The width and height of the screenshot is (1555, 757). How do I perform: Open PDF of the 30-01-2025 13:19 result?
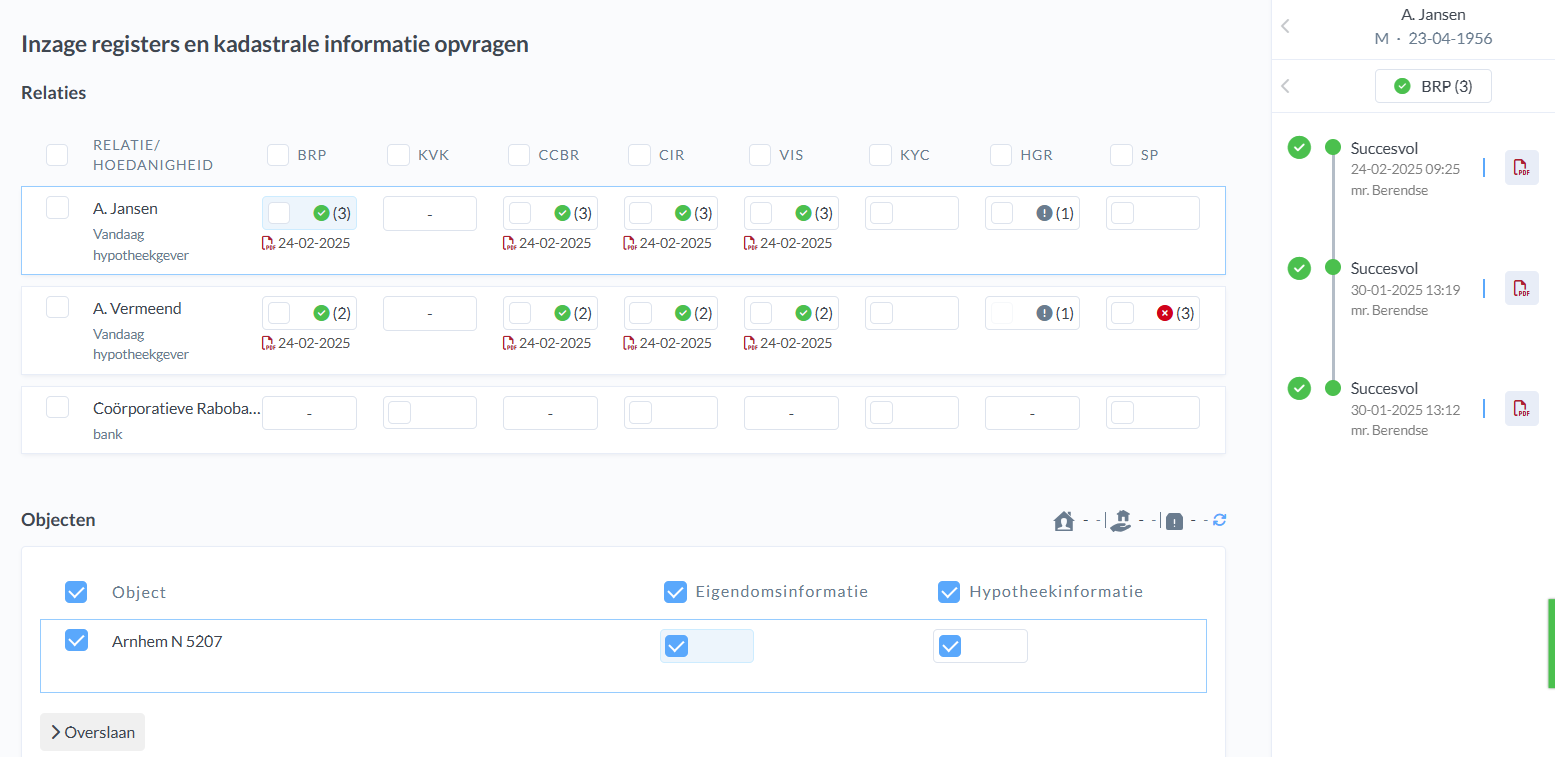[x=1521, y=288]
